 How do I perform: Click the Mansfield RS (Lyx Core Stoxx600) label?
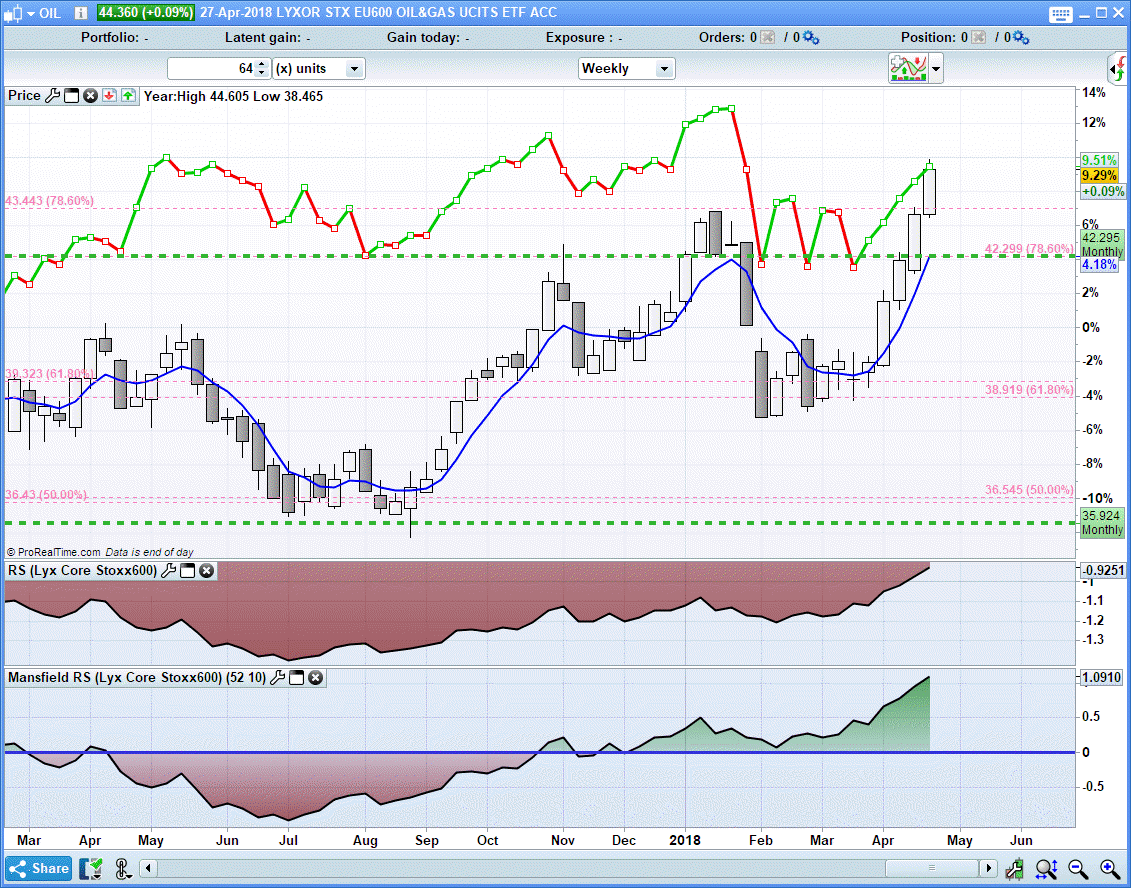pos(137,677)
